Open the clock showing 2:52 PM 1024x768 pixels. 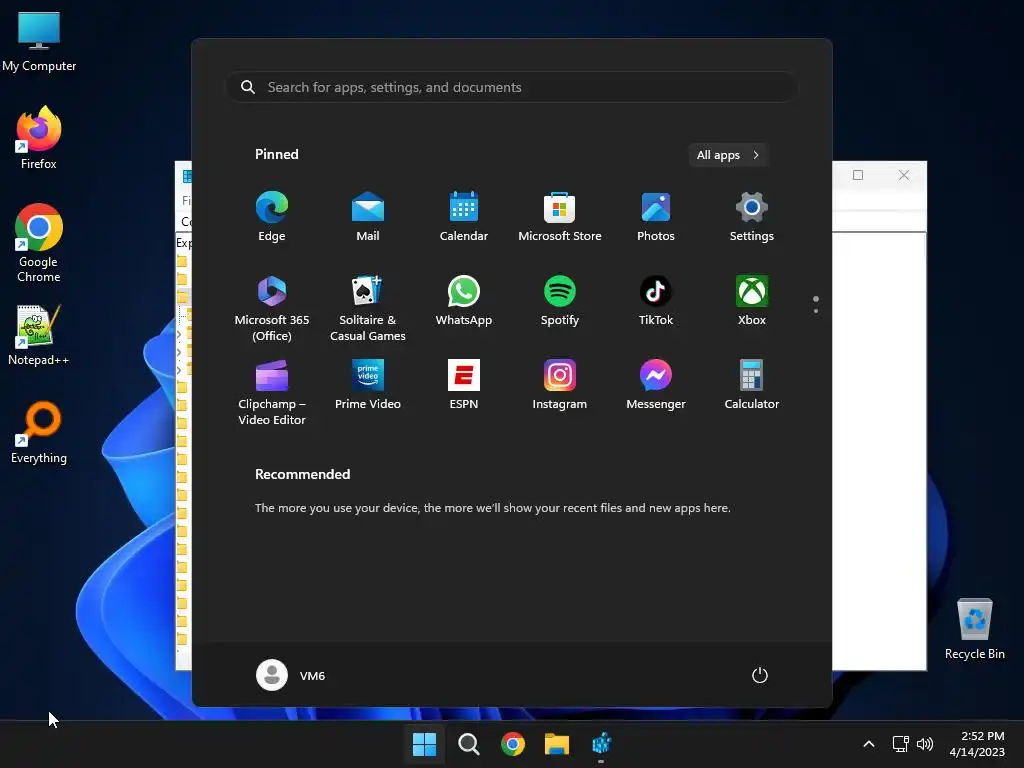[977, 744]
